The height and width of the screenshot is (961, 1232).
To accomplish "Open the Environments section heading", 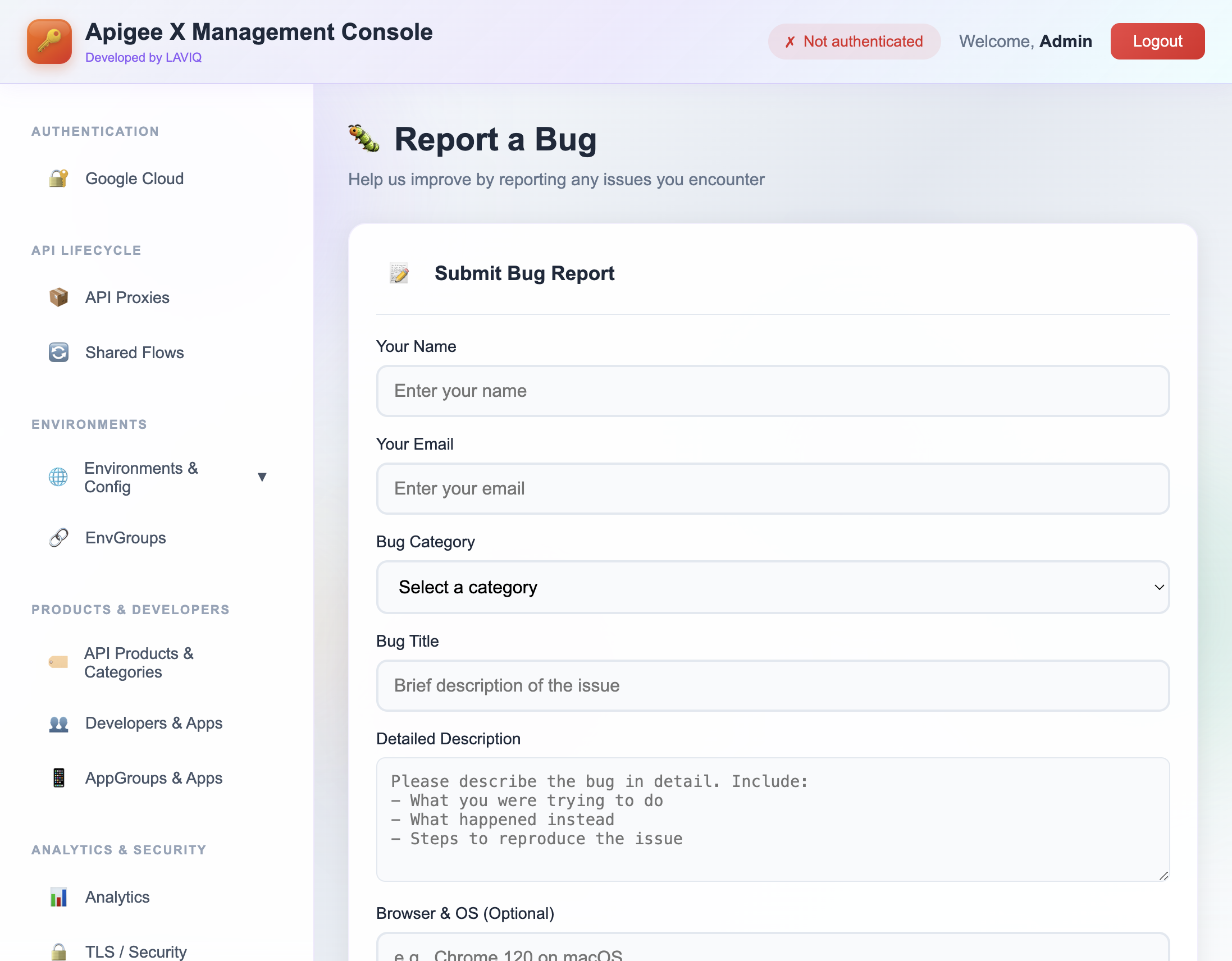I will pos(89,424).
